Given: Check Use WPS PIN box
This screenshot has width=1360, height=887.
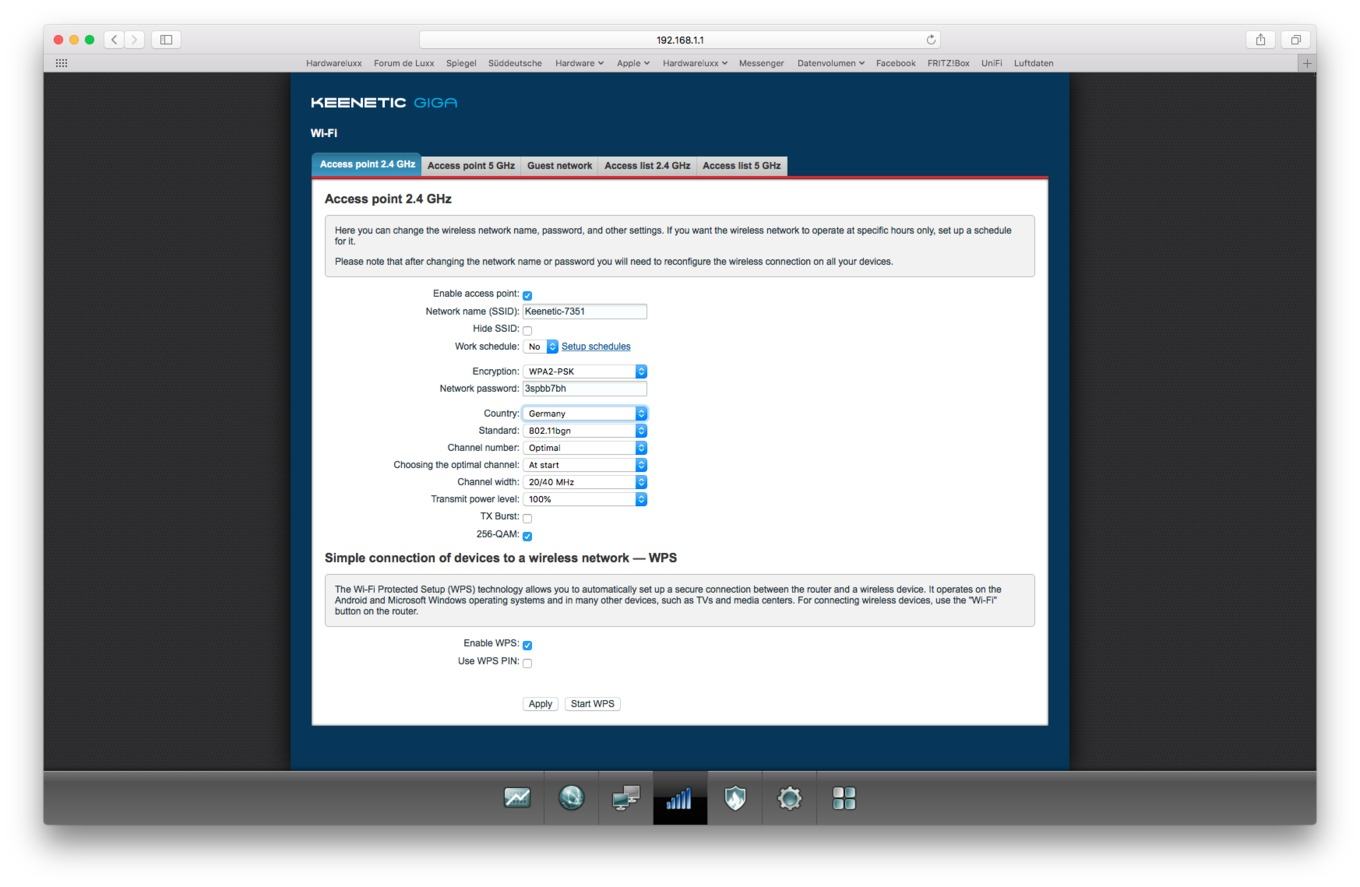Looking at the screenshot, I should (x=527, y=663).
